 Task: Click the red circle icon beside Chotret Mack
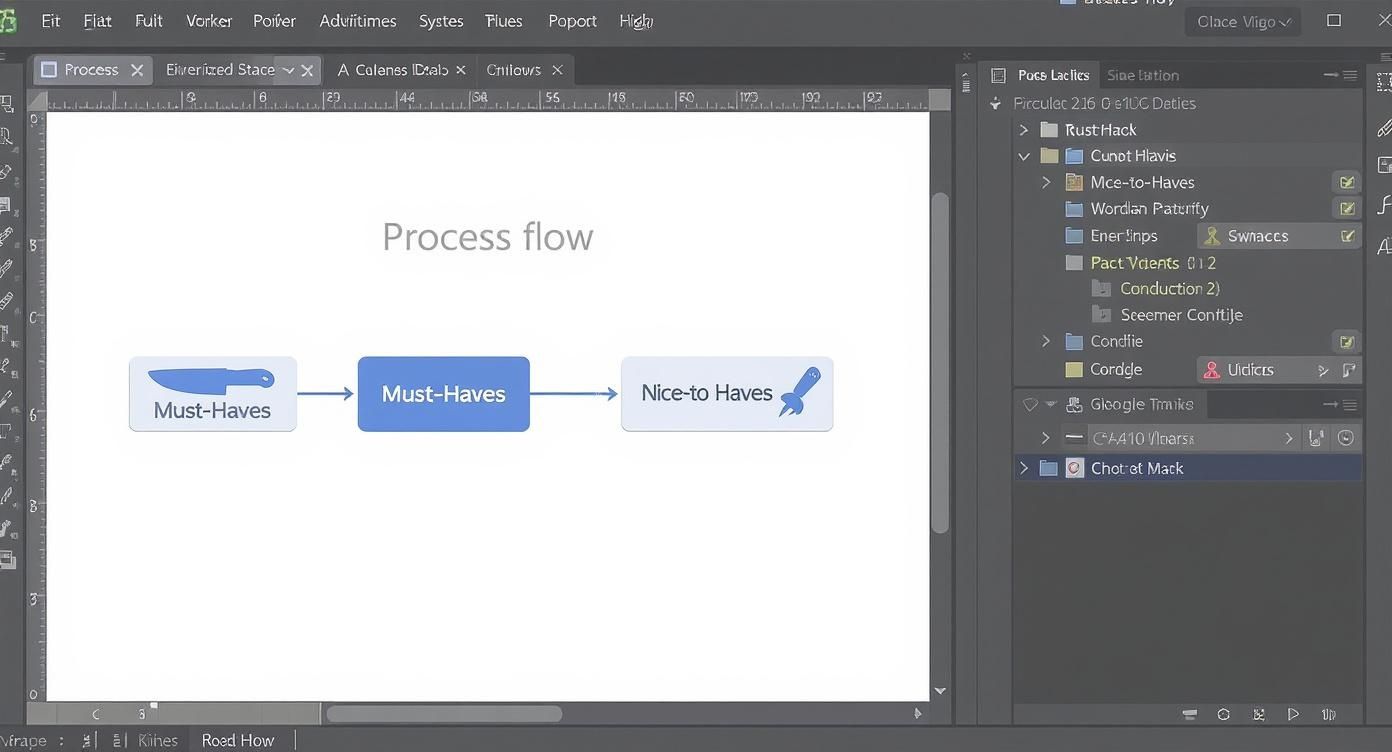pyautogui.click(x=1074, y=468)
